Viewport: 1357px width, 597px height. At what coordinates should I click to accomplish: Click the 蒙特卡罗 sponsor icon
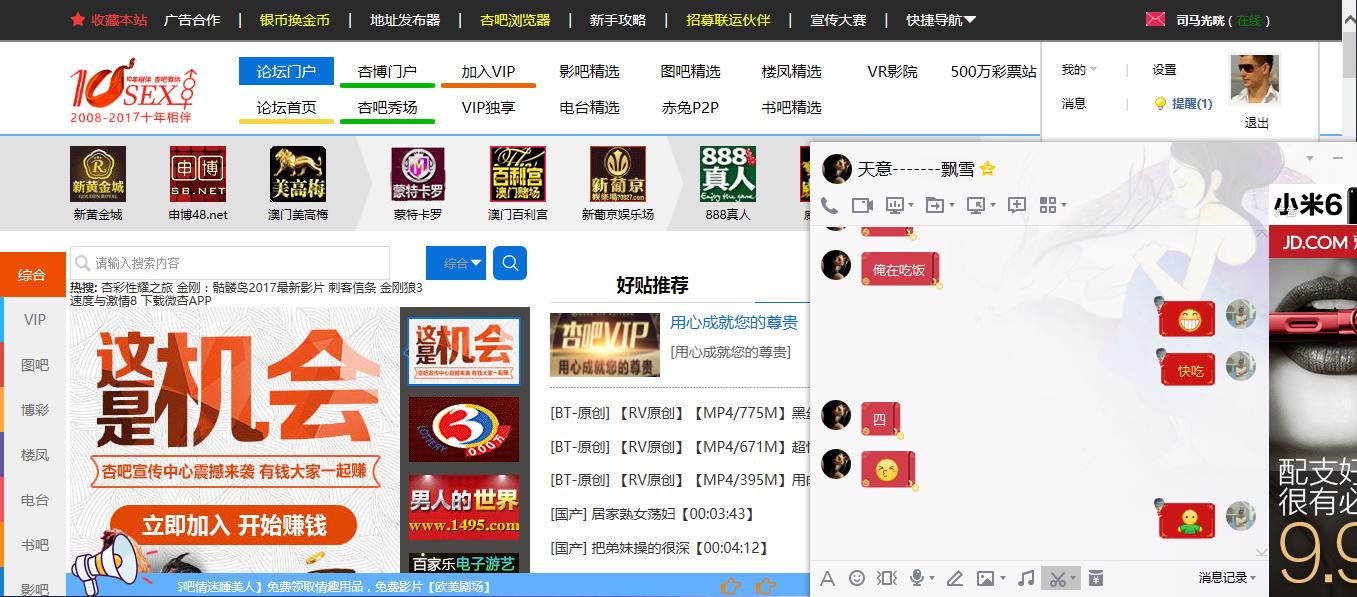(x=418, y=174)
